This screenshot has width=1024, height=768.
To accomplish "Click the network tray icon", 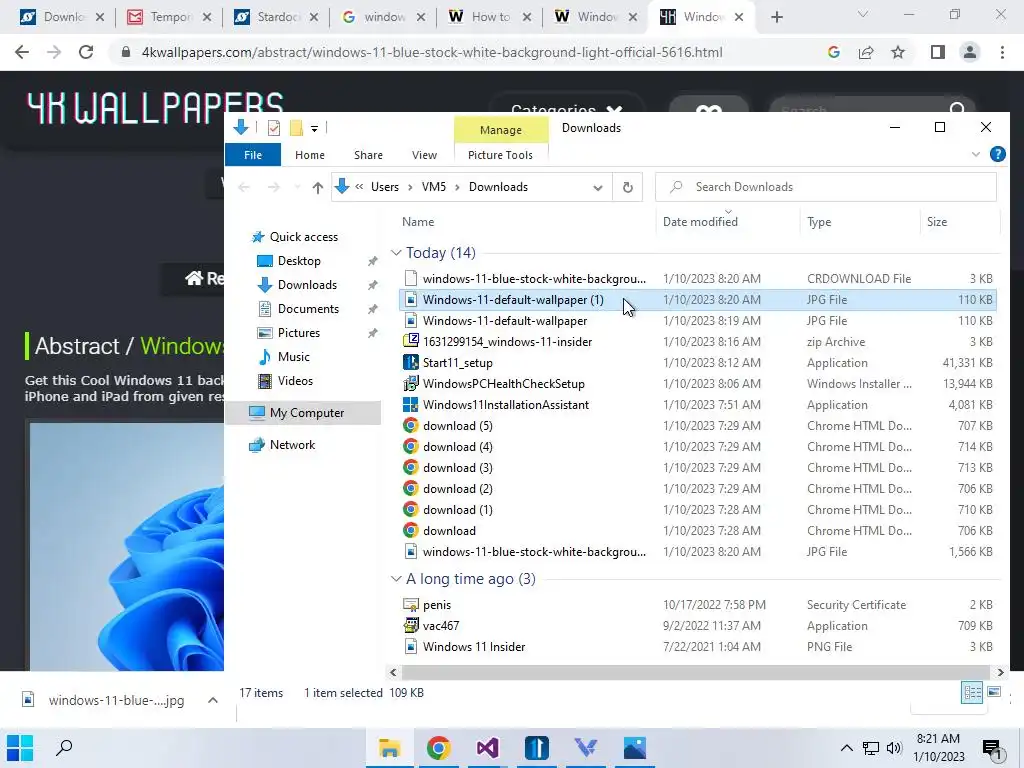I will click(871, 748).
